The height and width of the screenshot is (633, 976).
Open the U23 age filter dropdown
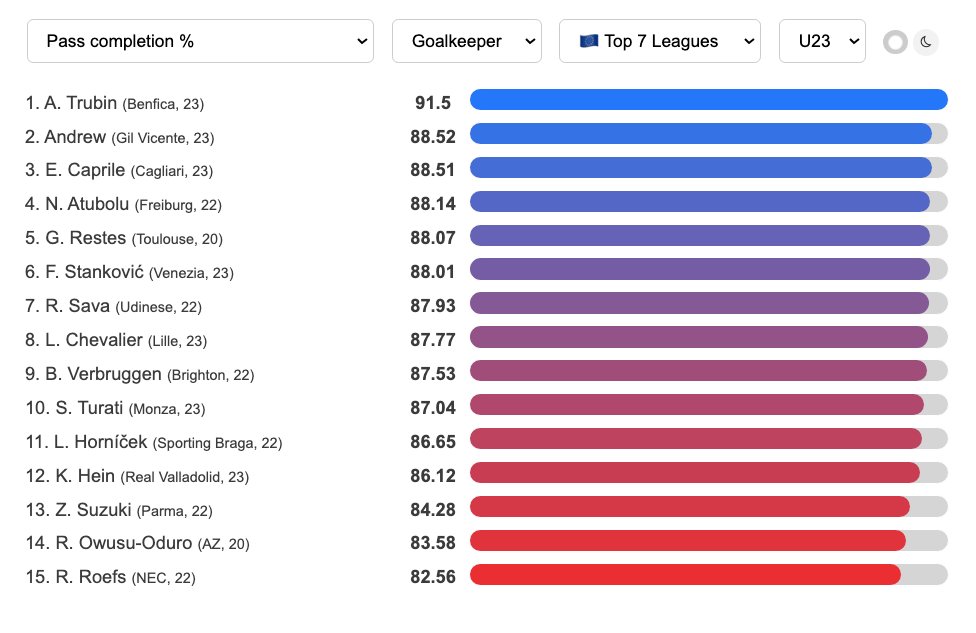822,41
